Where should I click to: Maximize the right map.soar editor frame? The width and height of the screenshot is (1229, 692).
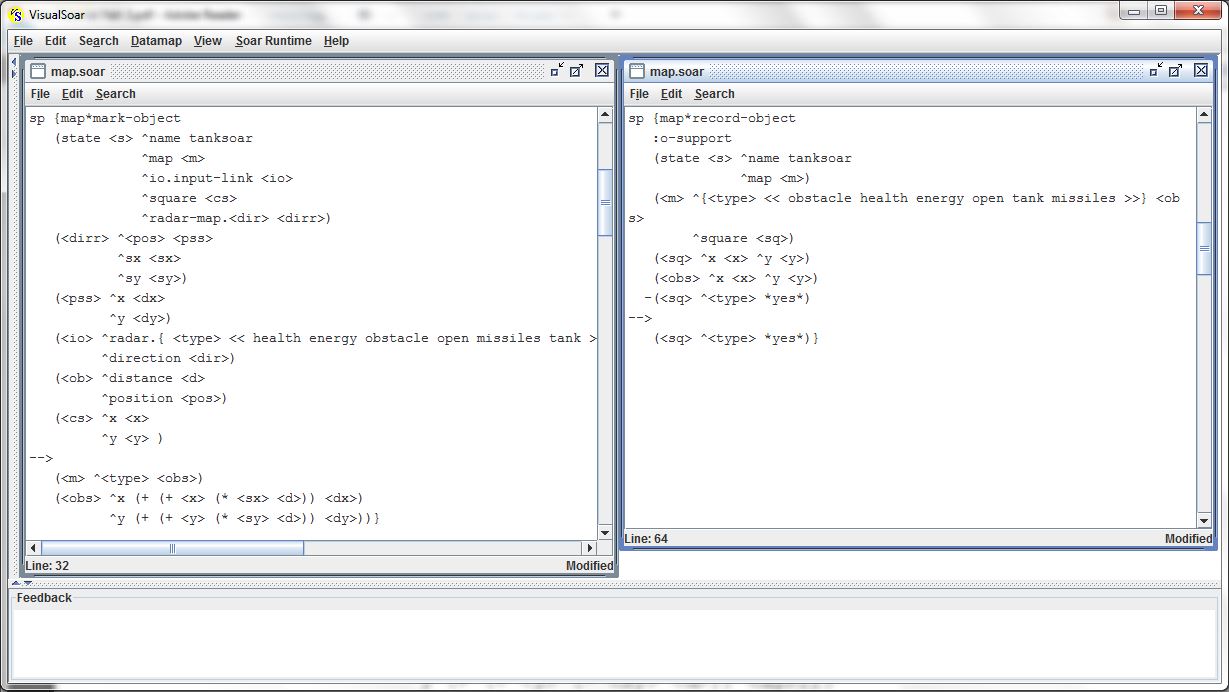pyautogui.click(x=1176, y=70)
